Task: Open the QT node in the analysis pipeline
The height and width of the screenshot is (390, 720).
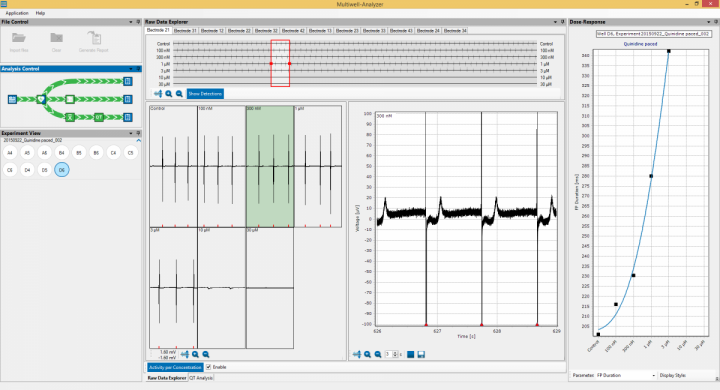Action: tap(98, 117)
